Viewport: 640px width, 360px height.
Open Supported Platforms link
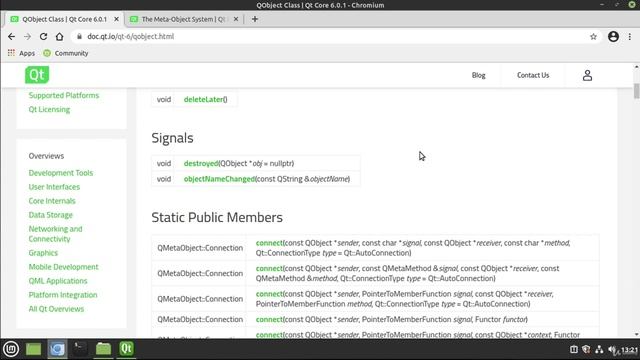(x=64, y=95)
